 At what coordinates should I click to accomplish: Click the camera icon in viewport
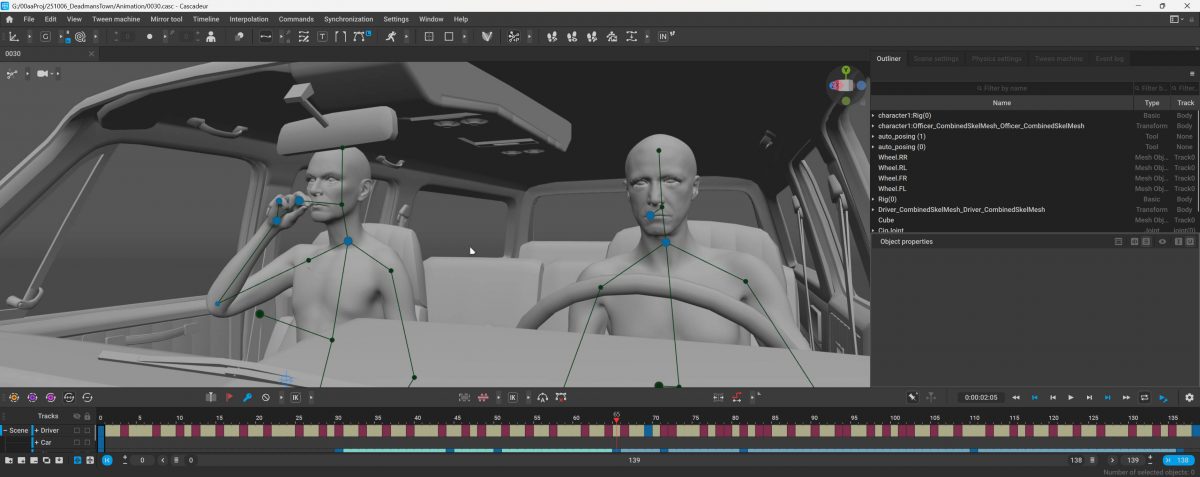pyautogui.click(x=43, y=74)
